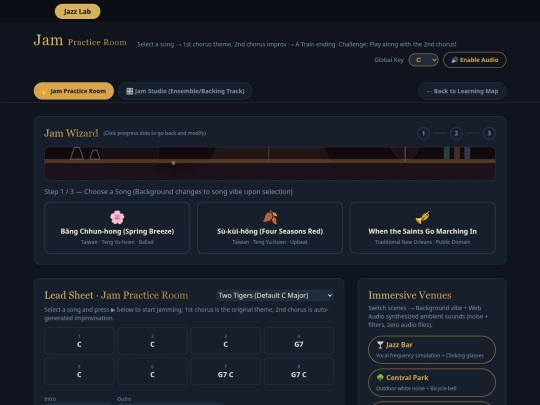Choose the When the Saints Go Marching In card

423,228
